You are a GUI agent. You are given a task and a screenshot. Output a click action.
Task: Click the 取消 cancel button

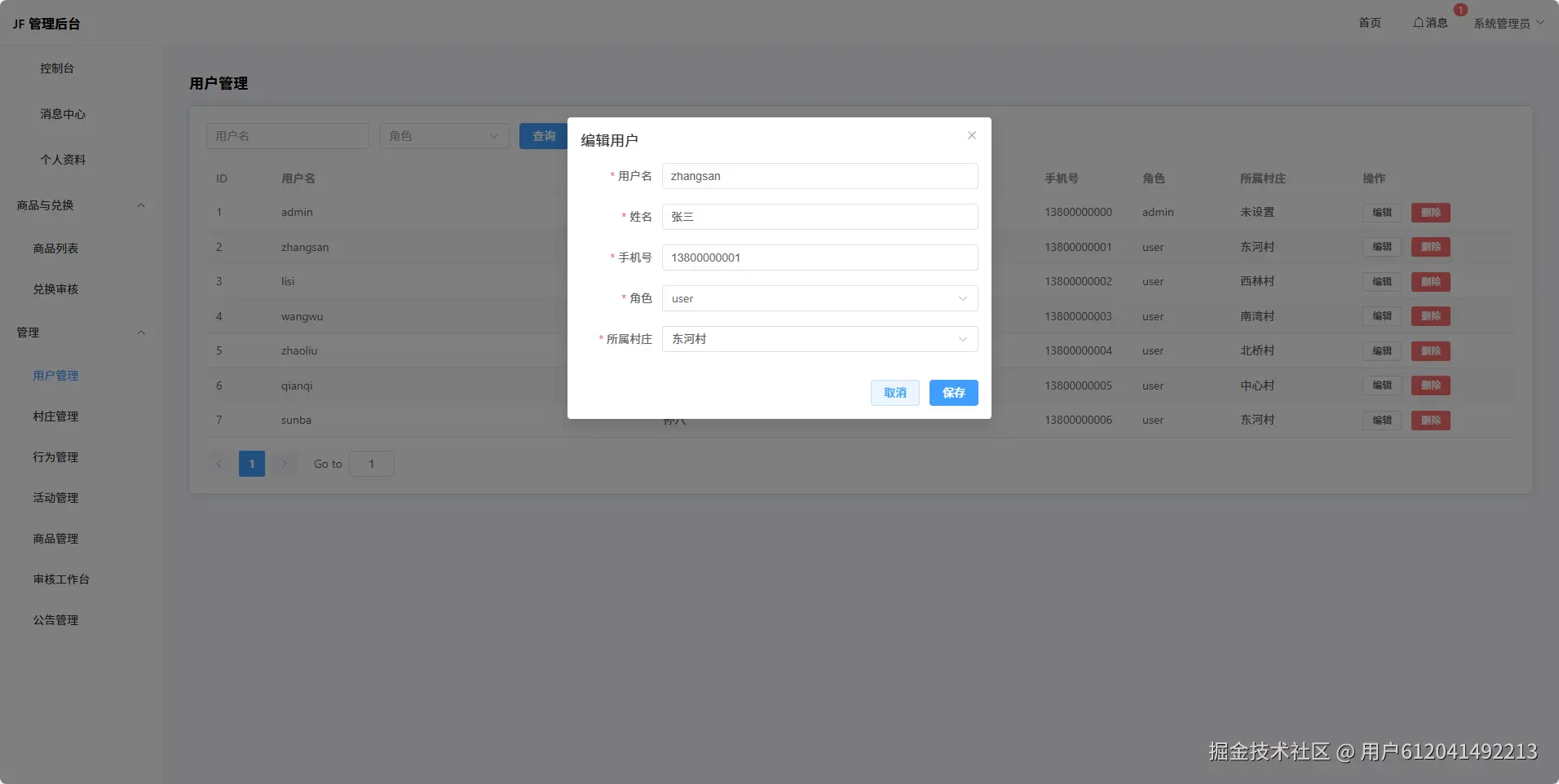coord(894,393)
